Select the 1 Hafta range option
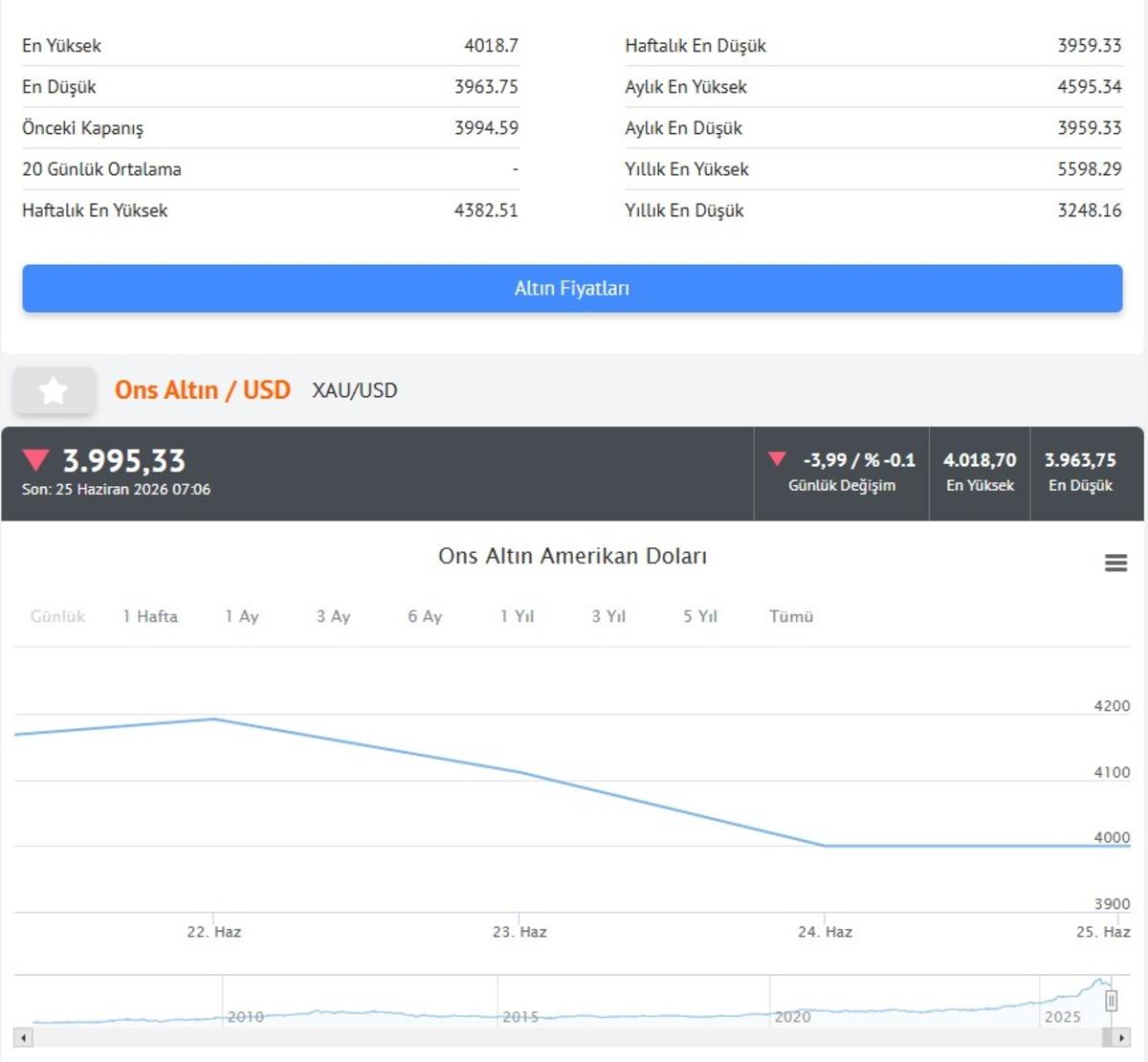The width and height of the screenshot is (1148, 1062). pyautogui.click(x=150, y=616)
